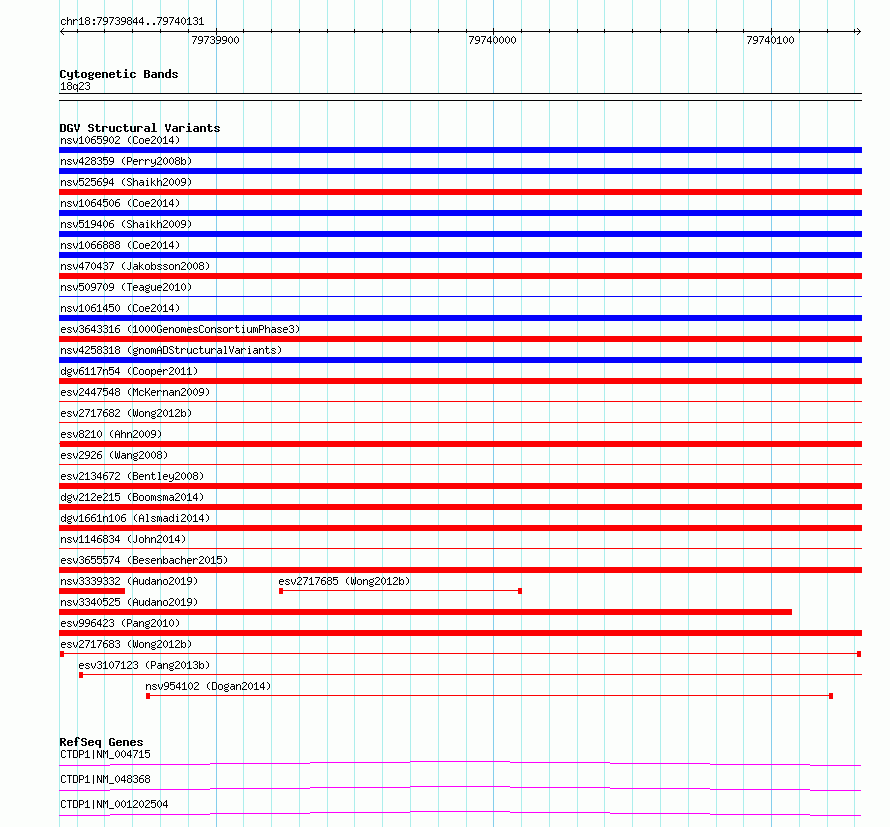Open esv2717682 (Wong2012b) label

[126, 413]
